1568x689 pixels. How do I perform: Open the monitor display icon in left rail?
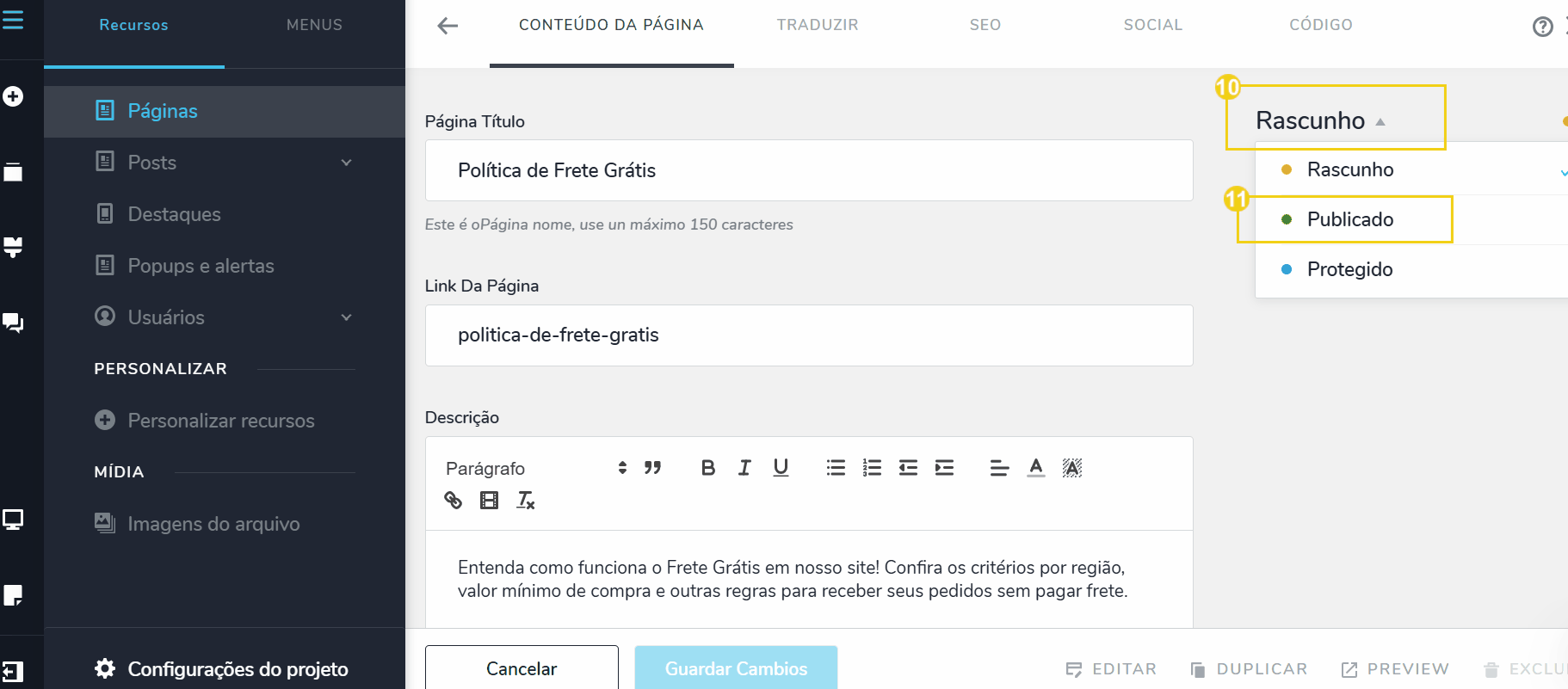point(13,520)
